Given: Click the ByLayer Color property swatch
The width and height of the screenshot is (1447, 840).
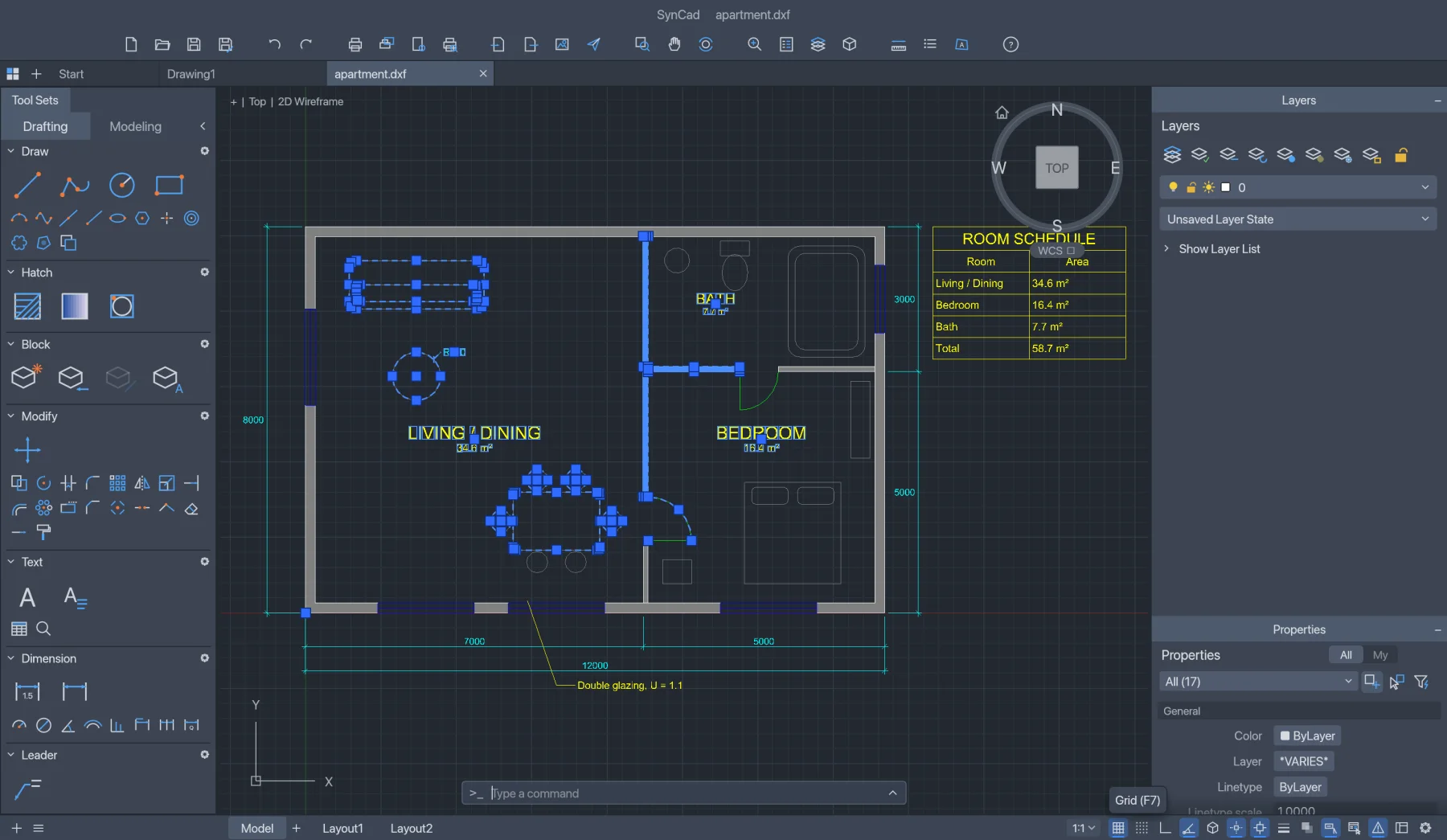Looking at the screenshot, I should click(1307, 736).
